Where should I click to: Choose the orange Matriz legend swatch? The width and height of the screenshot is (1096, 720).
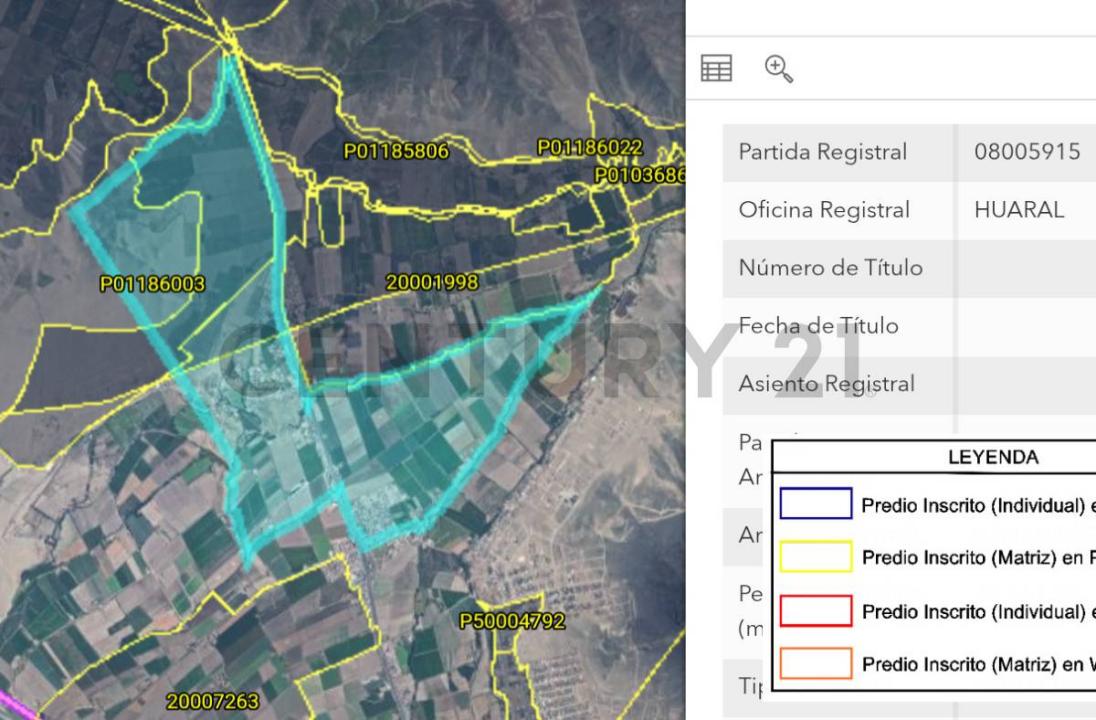(815, 664)
